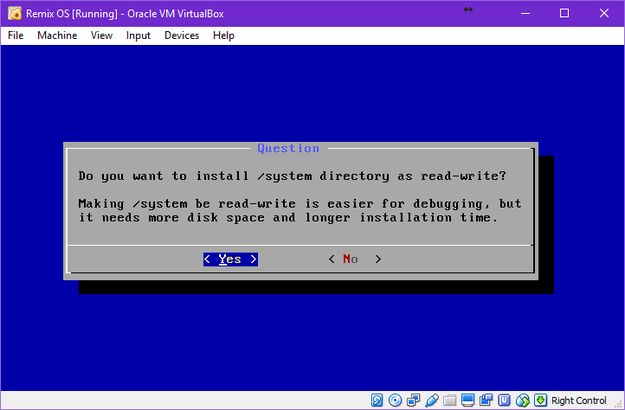Screen dimensions: 625x410
Task: Open the display settings status icon
Action: click(x=468, y=400)
